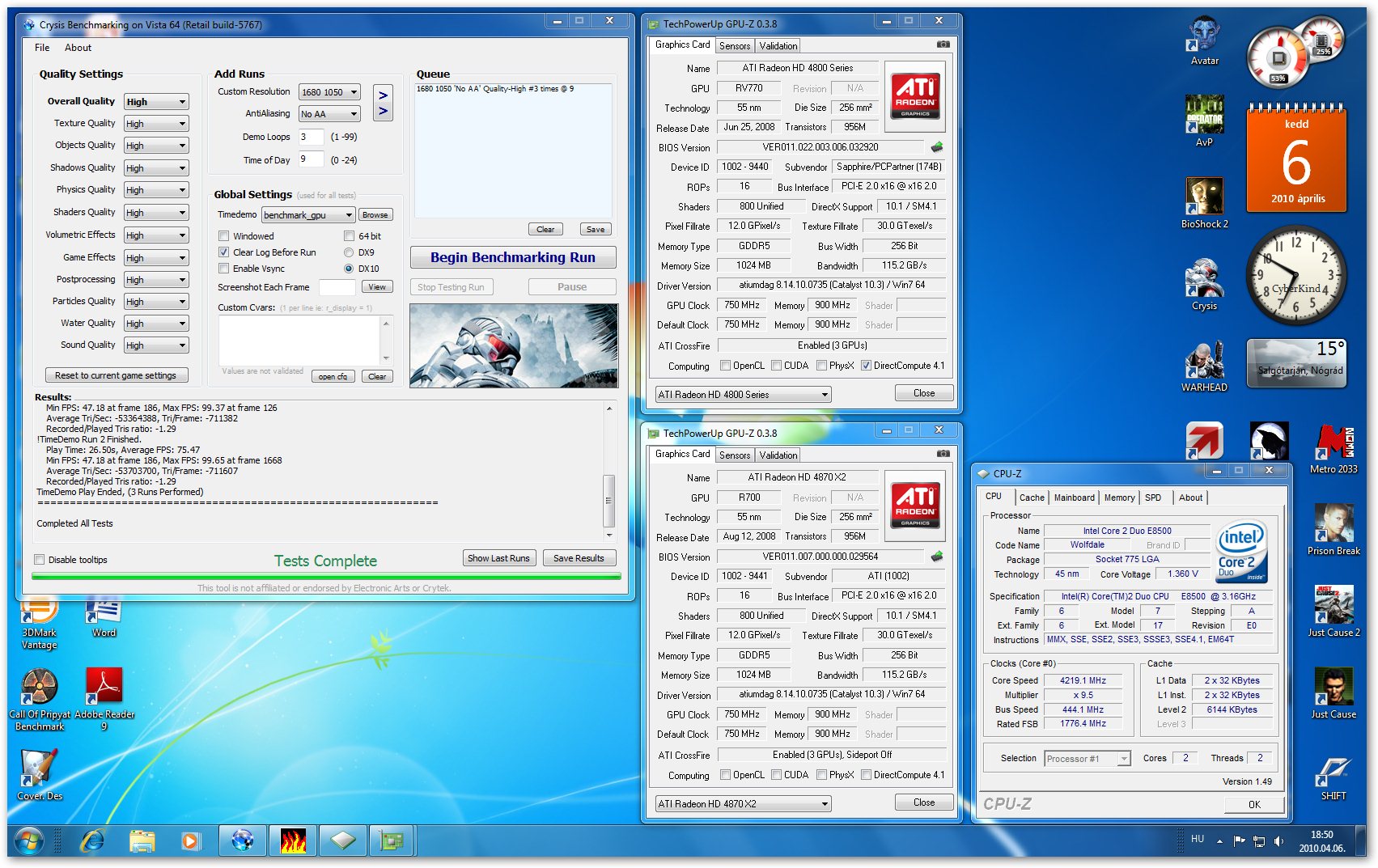Click OK in the CPU-Z window
This screenshot has height=868, width=1378.
[1253, 804]
